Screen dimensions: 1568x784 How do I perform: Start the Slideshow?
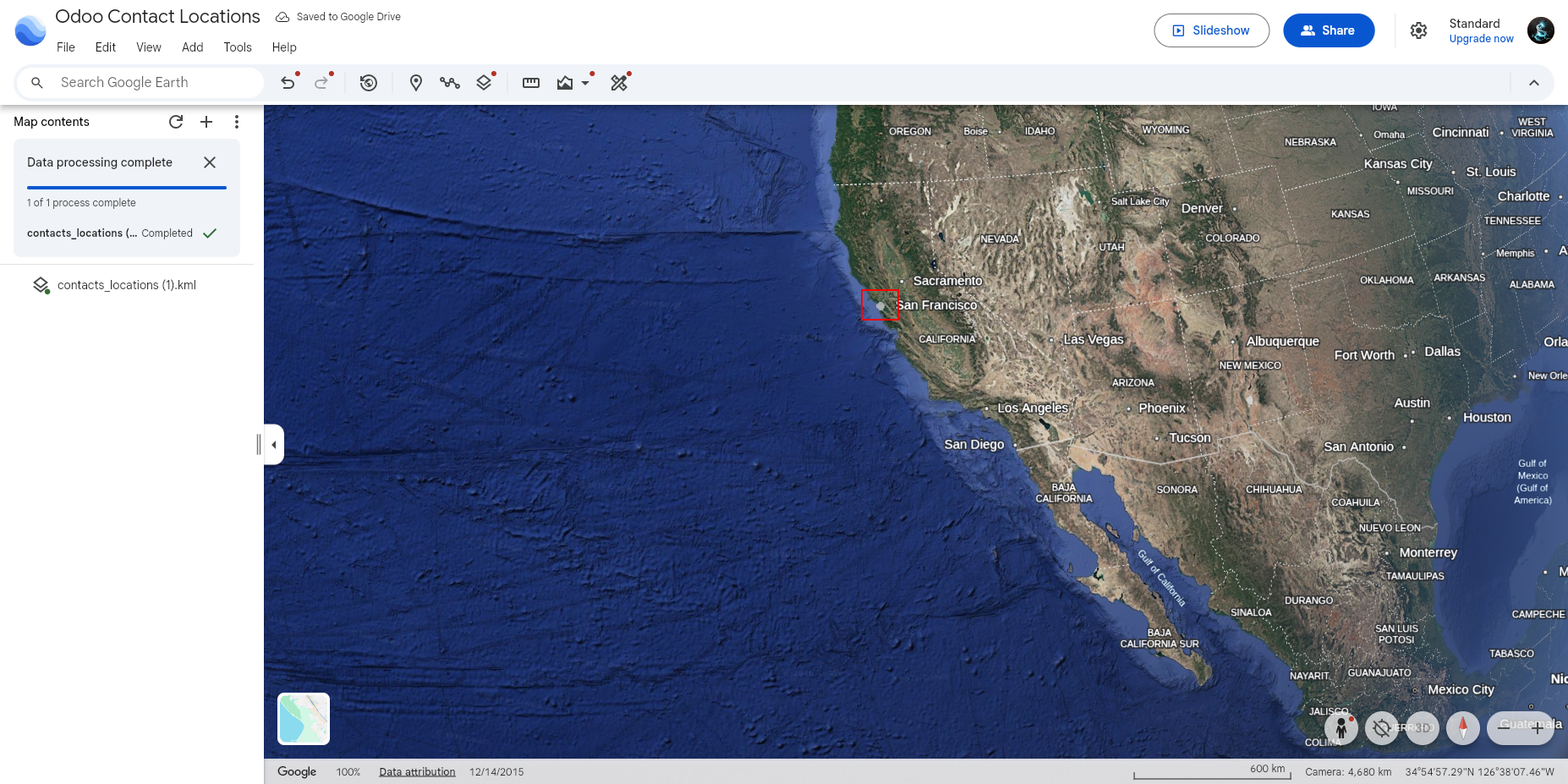click(1211, 30)
